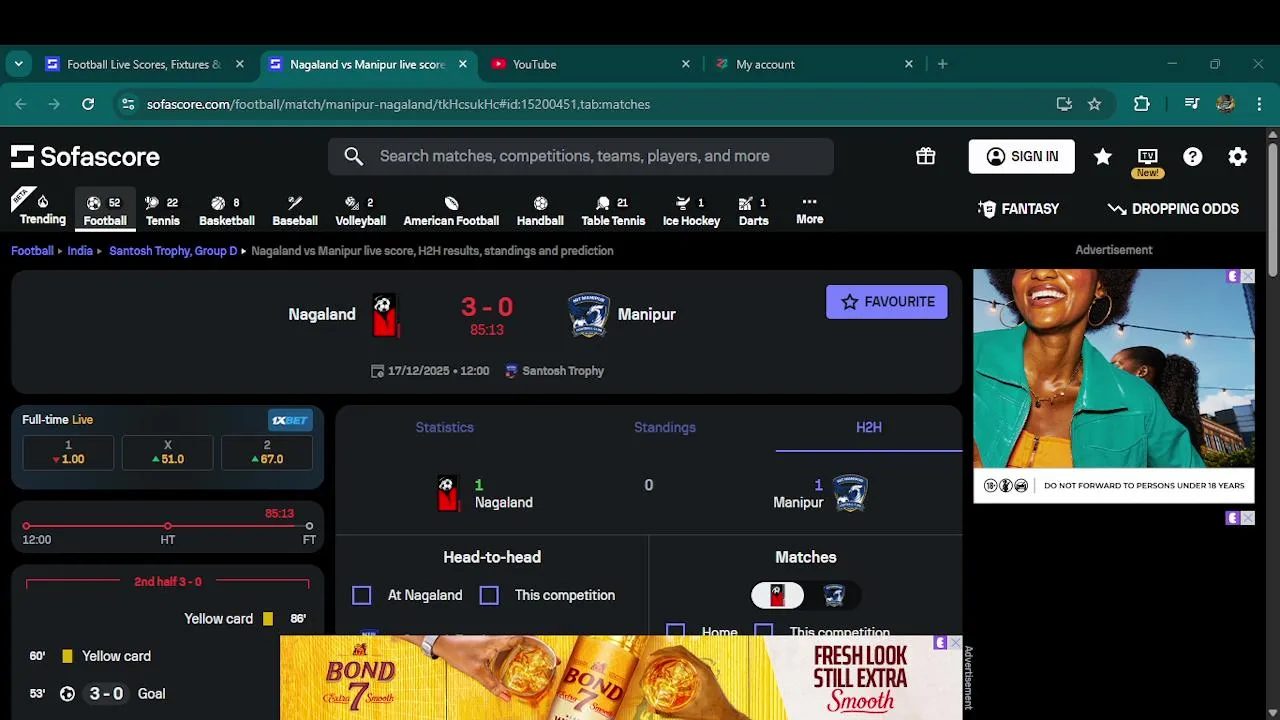Select the H2H tab

tap(869, 427)
